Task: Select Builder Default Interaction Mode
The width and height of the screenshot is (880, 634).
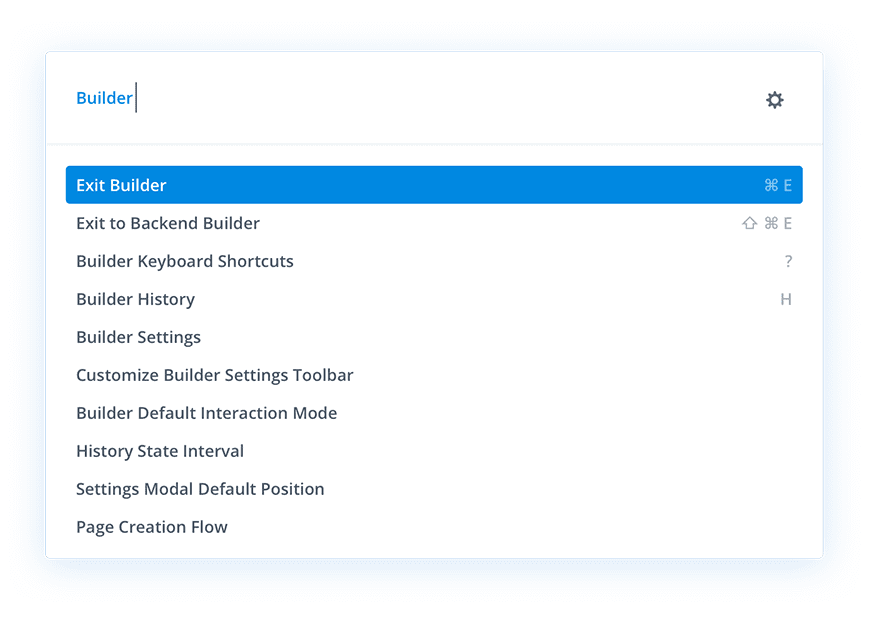Action: tap(434, 413)
